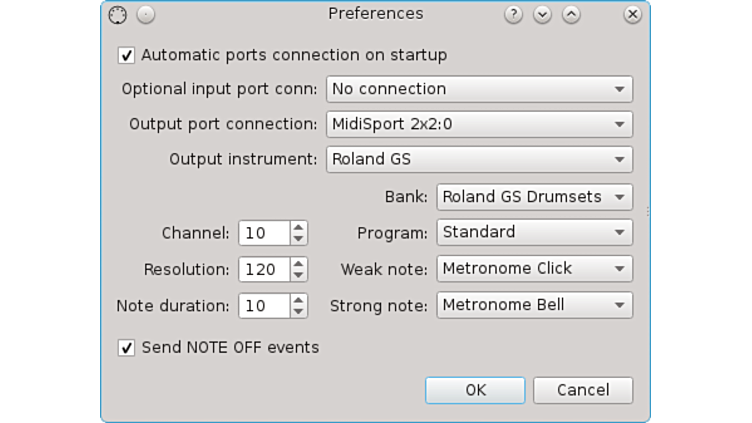Open Optional input port connection dropdown
752x423 pixels.
coord(479,89)
